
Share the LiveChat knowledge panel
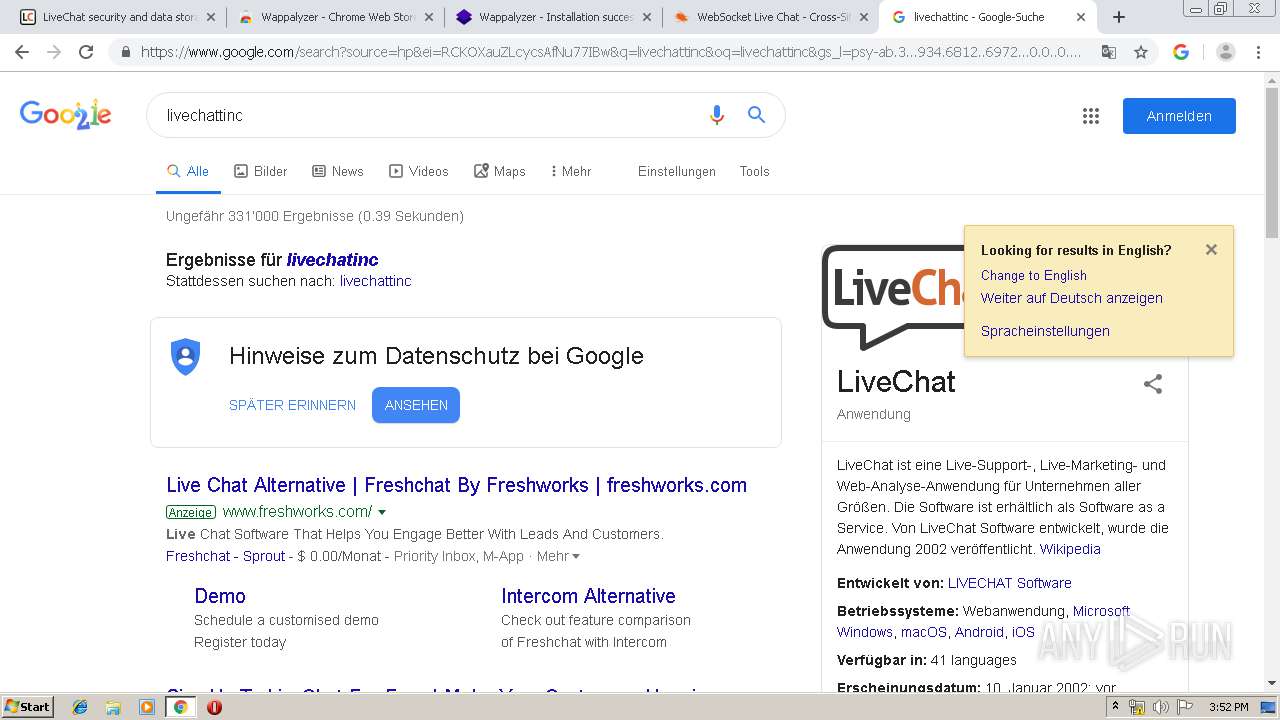[1153, 384]
